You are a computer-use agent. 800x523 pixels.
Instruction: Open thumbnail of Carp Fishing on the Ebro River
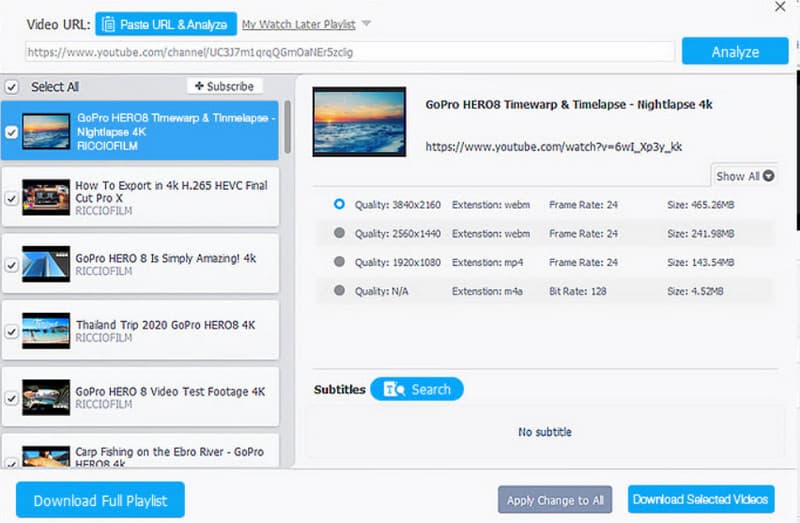click(x=46, y=457)
